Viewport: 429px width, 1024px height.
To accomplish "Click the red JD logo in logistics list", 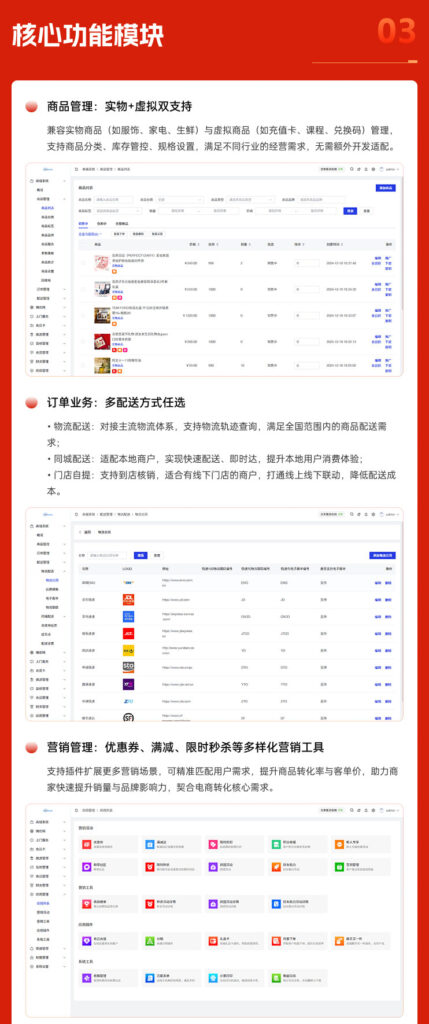I will point(128,600).
